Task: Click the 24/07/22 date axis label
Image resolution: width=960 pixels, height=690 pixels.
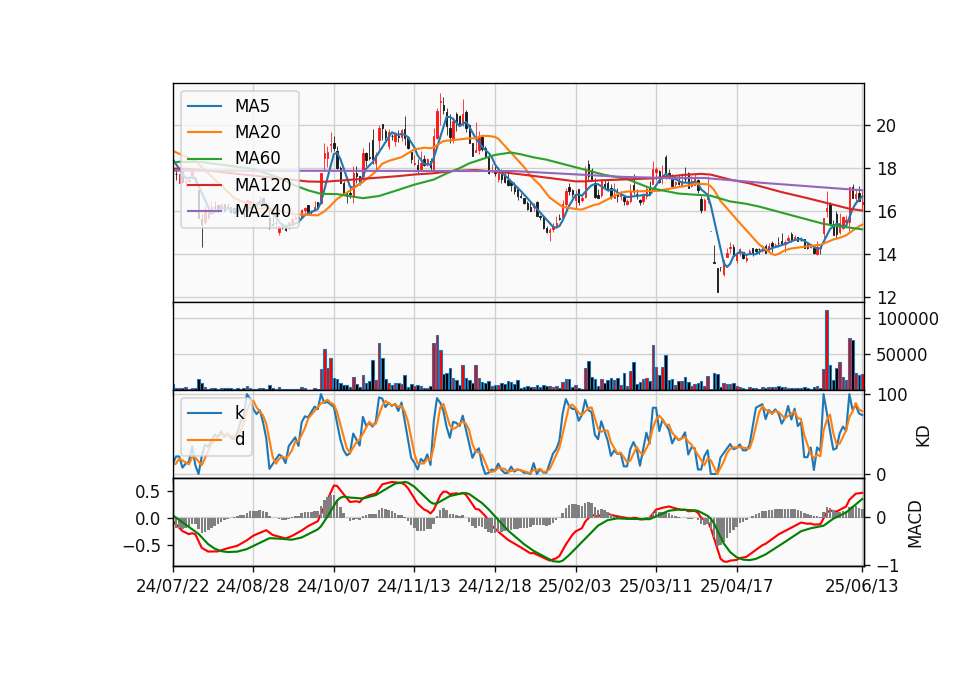Action: [x=173, y=586]
